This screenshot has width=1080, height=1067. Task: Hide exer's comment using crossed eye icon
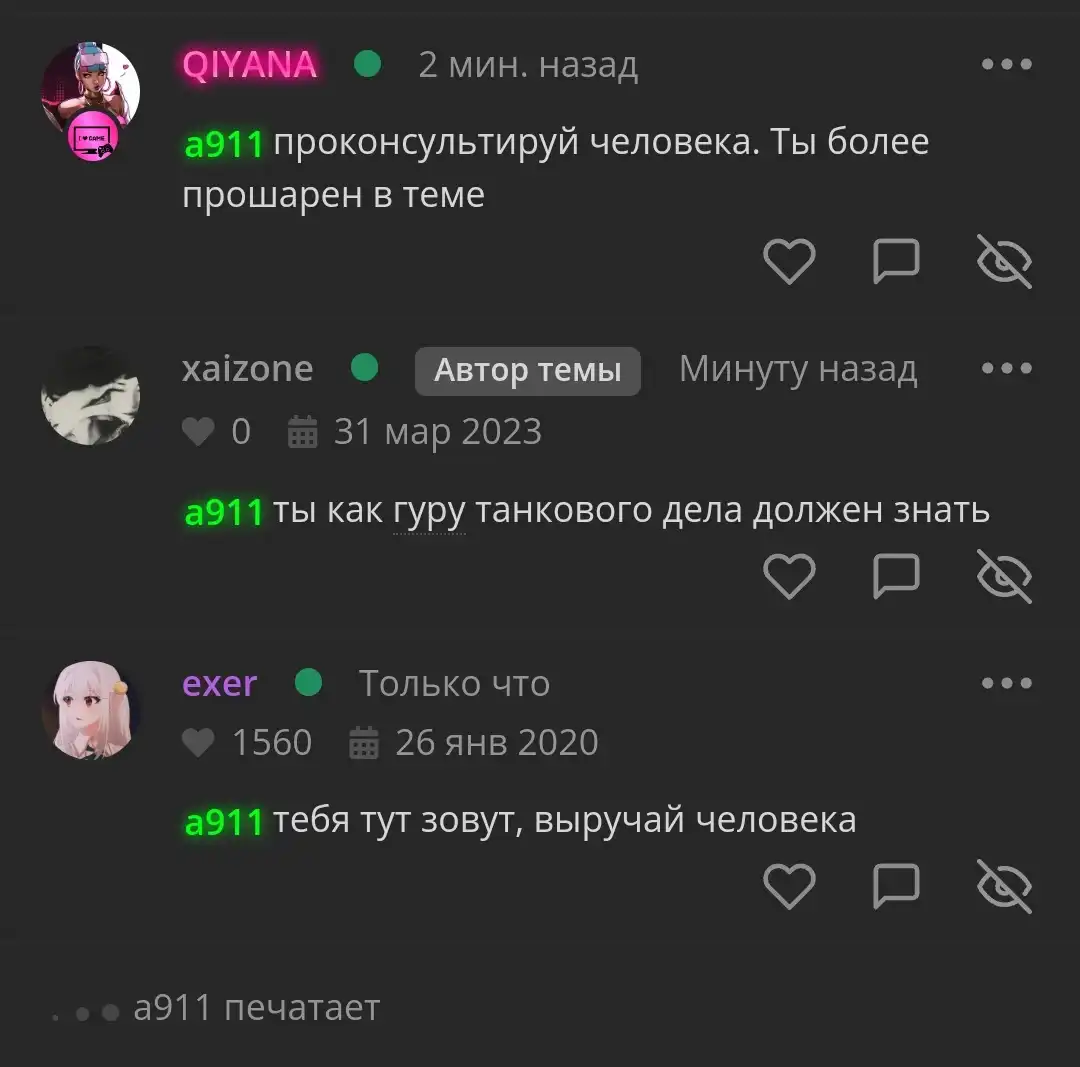pyautogui.click(x=1004, y=886)
